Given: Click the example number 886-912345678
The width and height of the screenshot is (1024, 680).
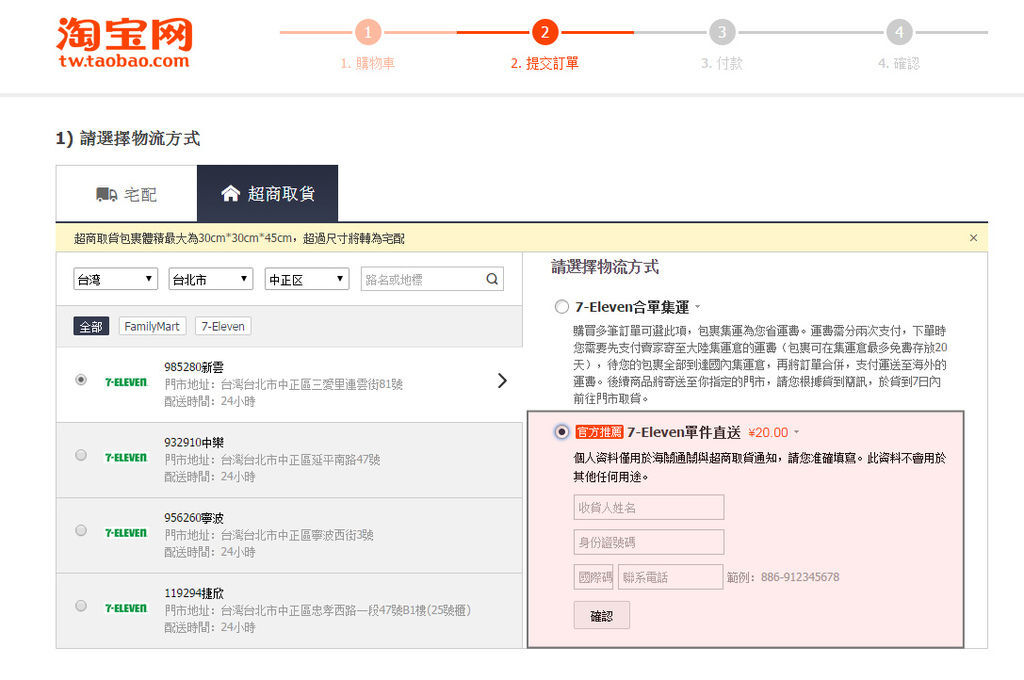Looking at the screenshot, I should (x=800, y=577).
